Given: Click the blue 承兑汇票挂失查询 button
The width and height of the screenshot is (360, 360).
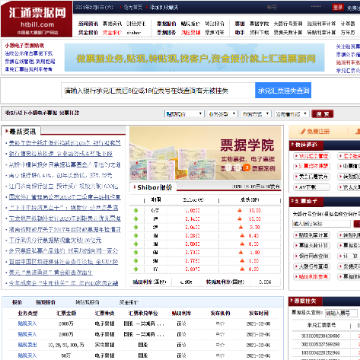Looking at the screenshot, I should pyautogui.click(x=283, y=91).
